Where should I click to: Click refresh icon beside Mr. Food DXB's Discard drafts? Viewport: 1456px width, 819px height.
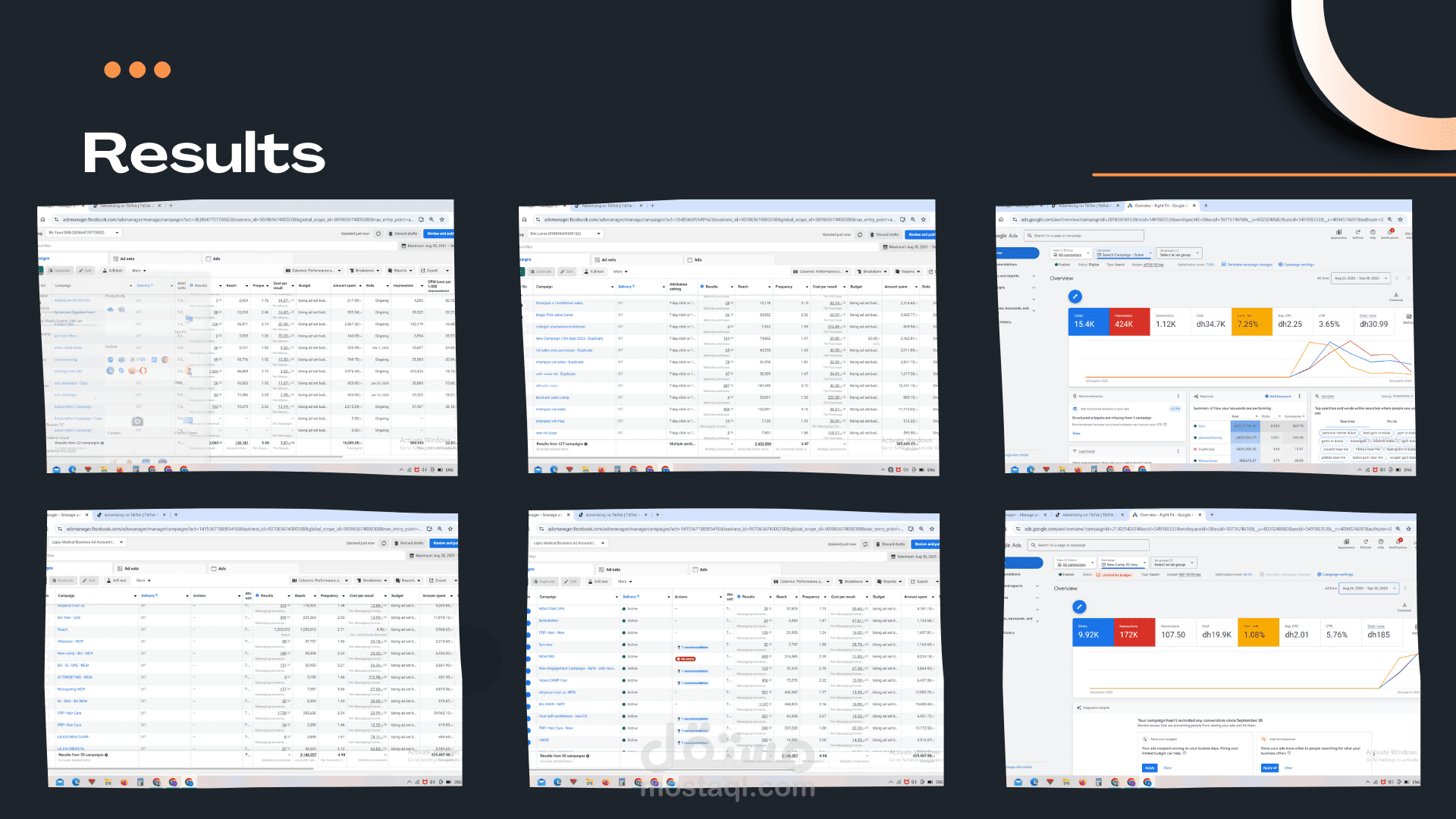point(378,234)
